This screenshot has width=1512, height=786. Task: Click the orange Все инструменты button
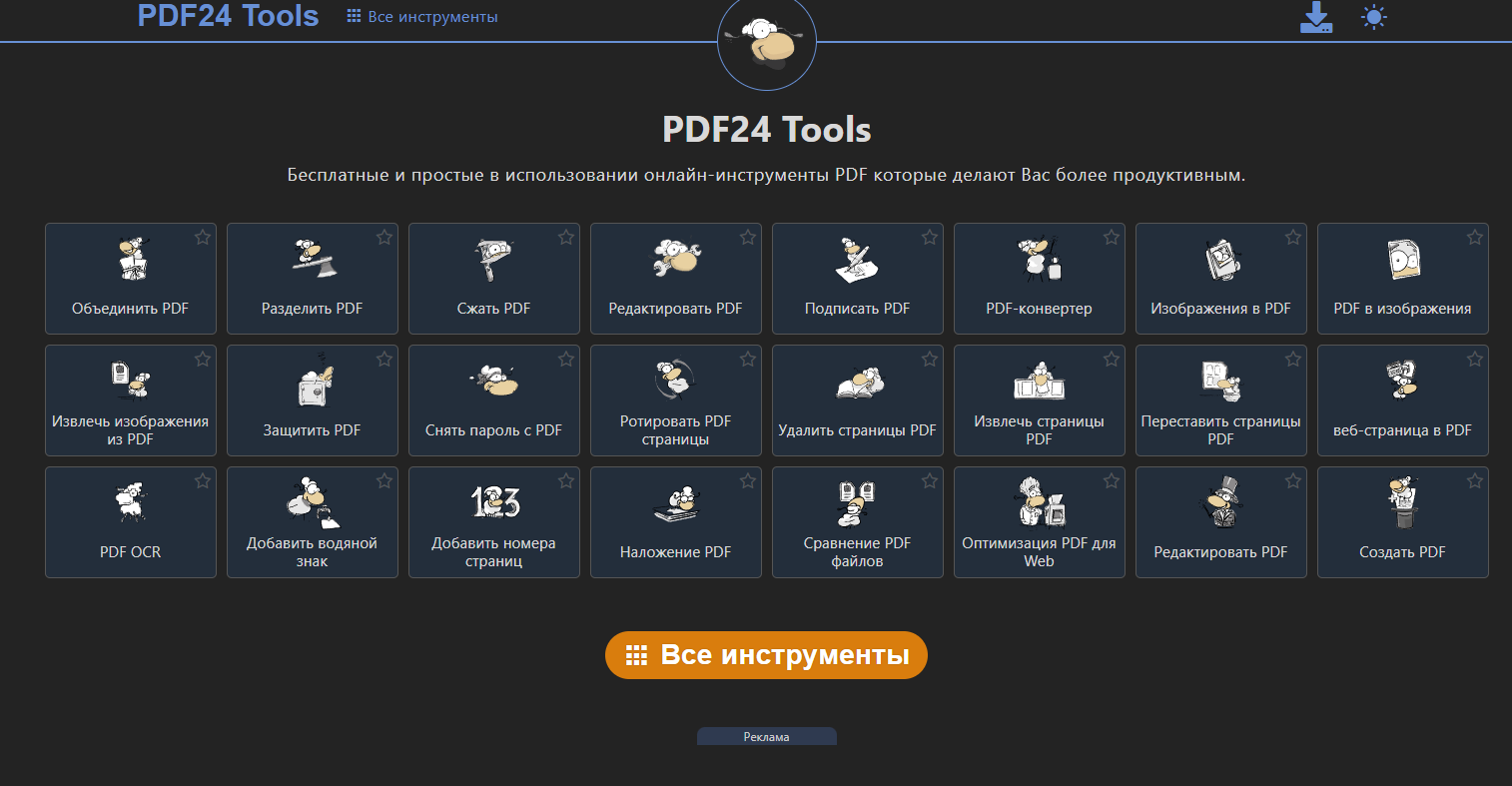767,655
